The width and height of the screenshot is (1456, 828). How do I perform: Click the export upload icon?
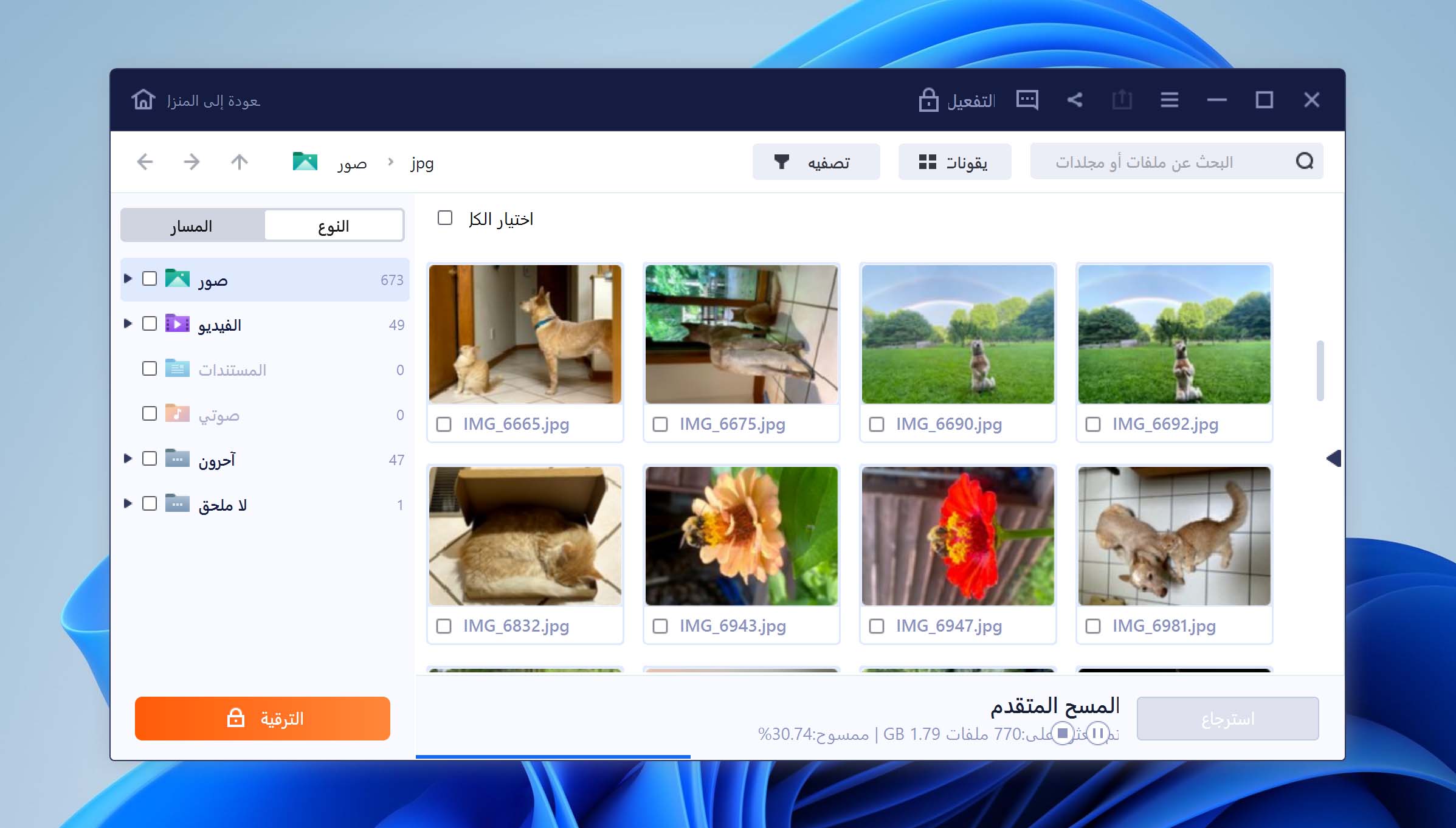coord(1122,100)
